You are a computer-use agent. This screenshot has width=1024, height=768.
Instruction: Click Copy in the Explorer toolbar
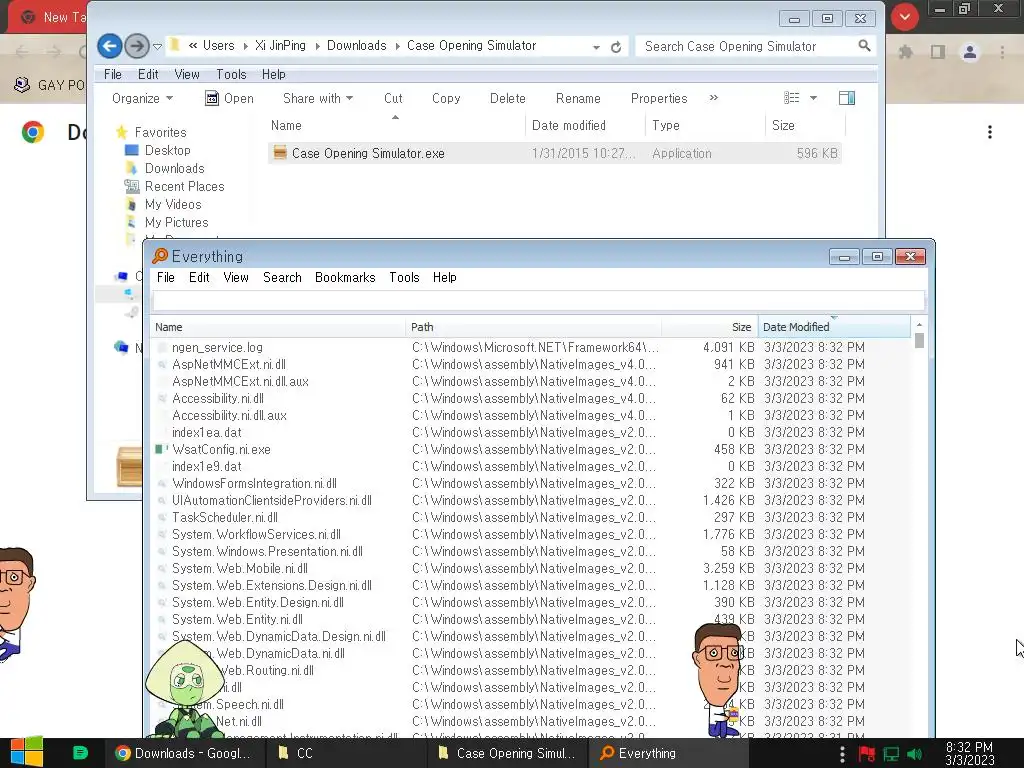pyautogui.click(x=446, y=98)
